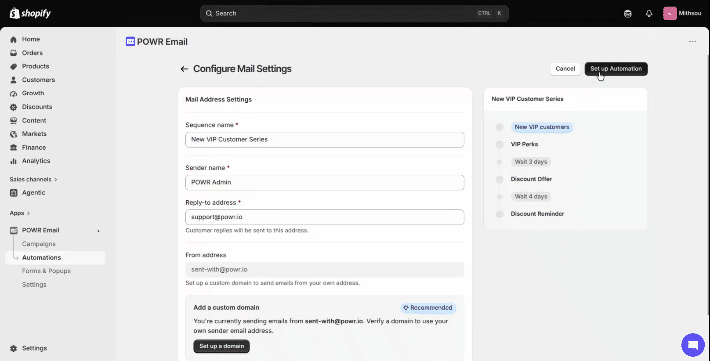Viewport: 710px width, 361px height.
Task: Select the Discount Reminder step
Action: [537, 214]
